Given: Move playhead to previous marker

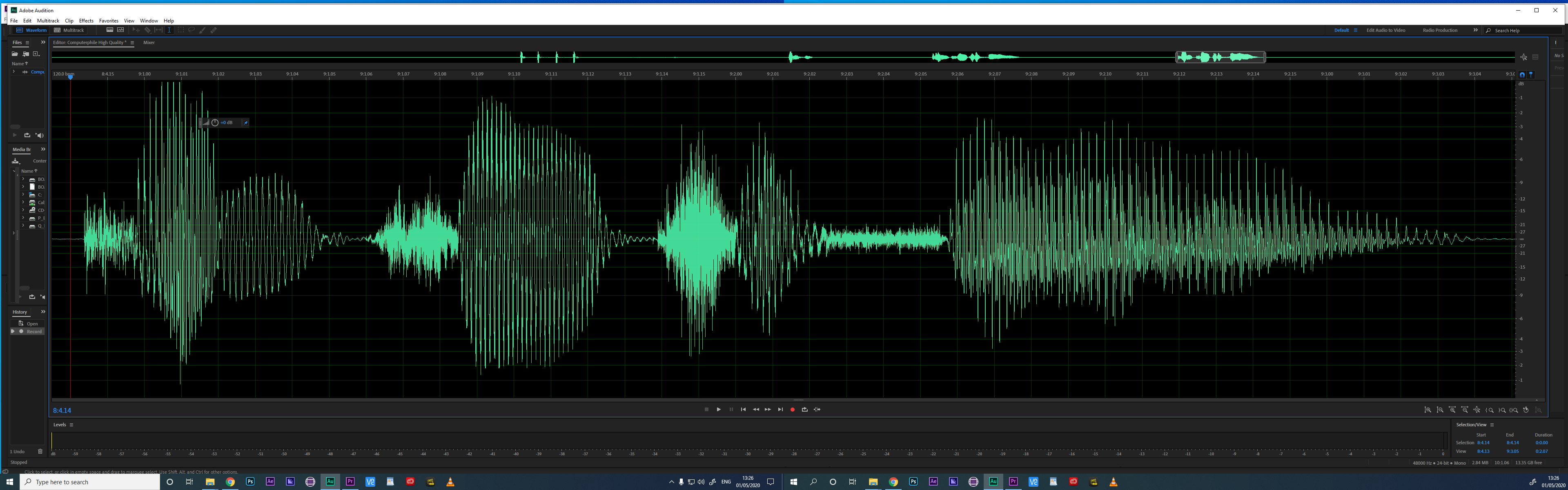Looking at the screenshot, I should coord(743,410).
